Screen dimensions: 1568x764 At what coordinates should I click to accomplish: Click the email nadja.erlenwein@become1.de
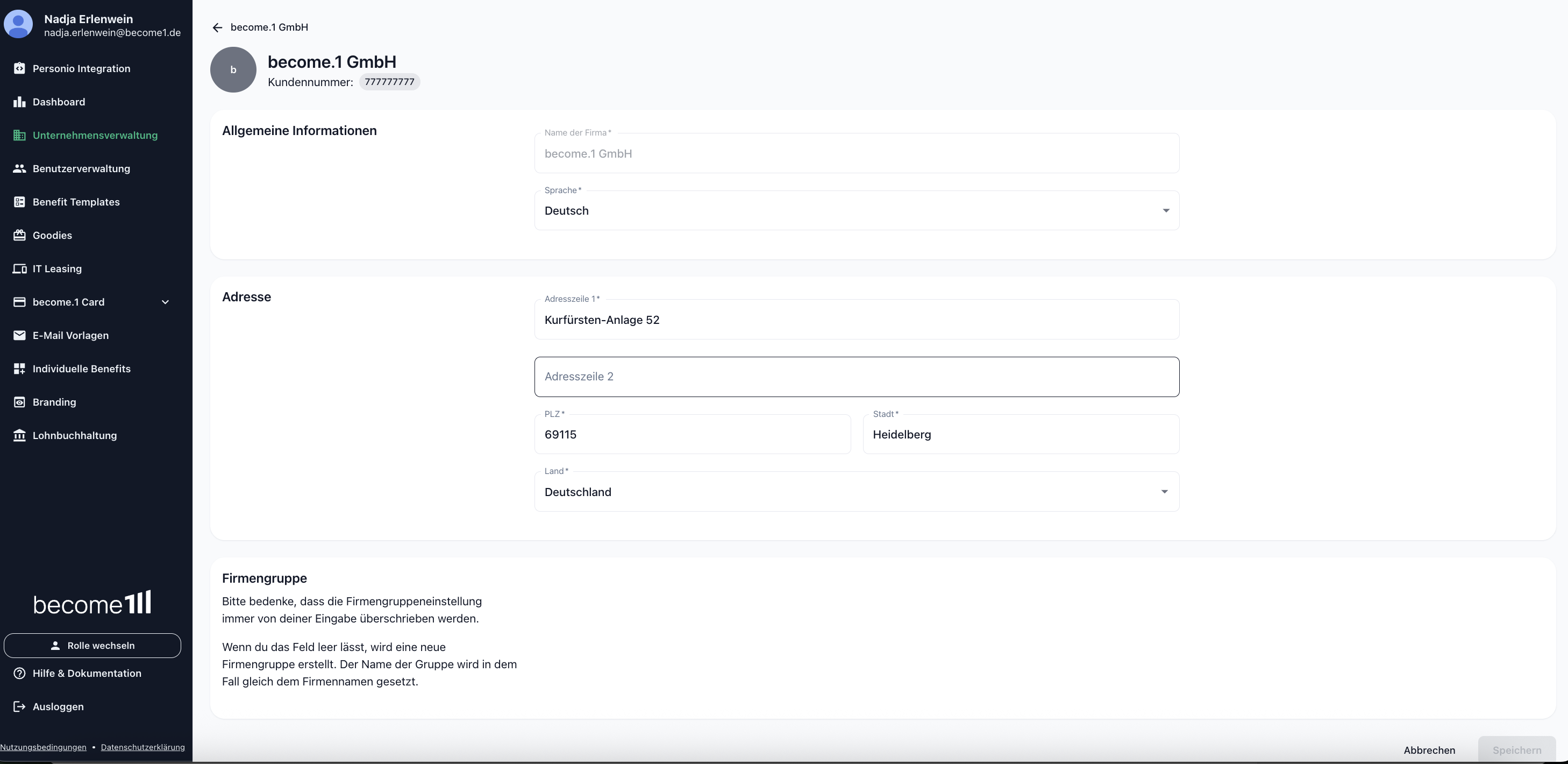pyautogui.click(x=112, y=33)
